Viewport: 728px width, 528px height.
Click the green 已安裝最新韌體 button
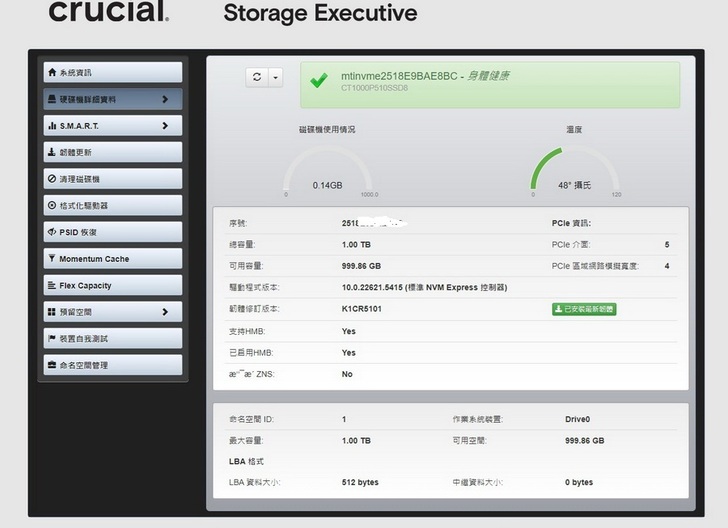point(584,309)
